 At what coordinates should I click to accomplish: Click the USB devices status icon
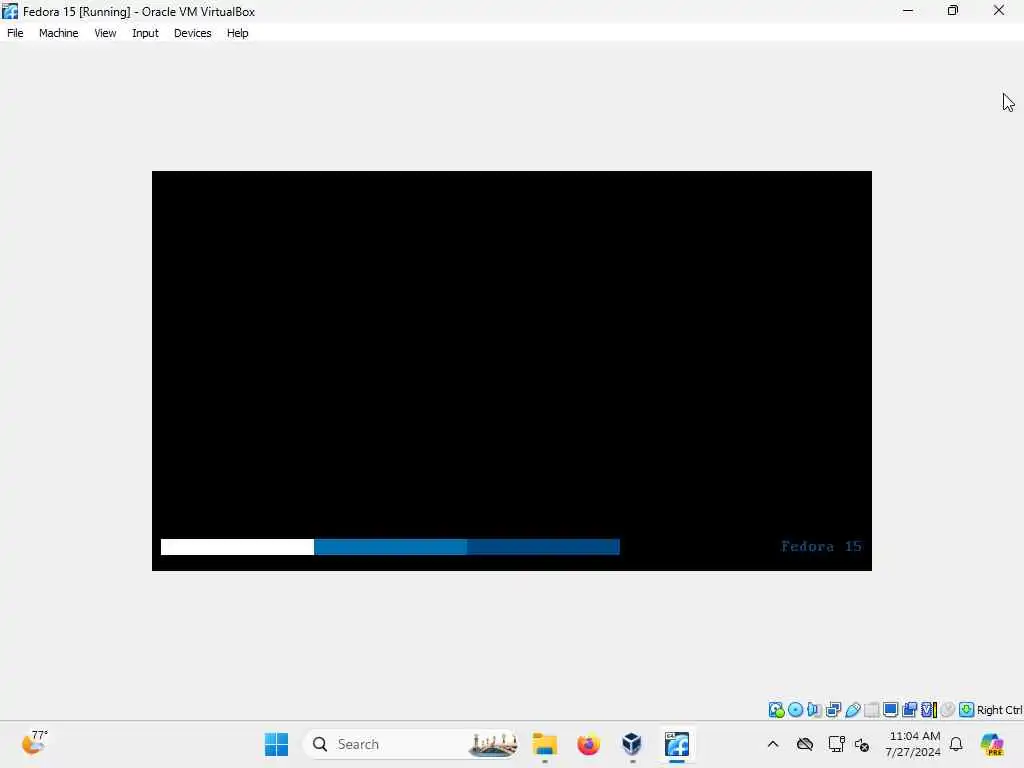[x=852, y=710]
